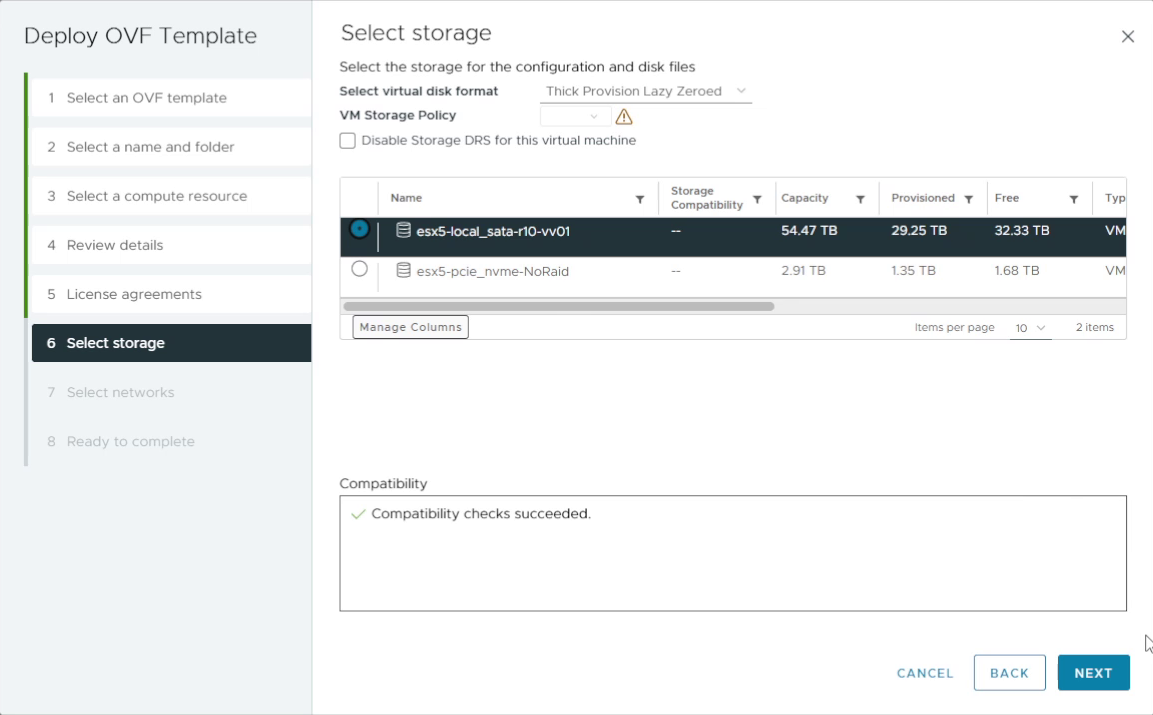This screenshot has width=1153, height=715.
Task: Open the filter on the Name column
Action: coord(641,198)
